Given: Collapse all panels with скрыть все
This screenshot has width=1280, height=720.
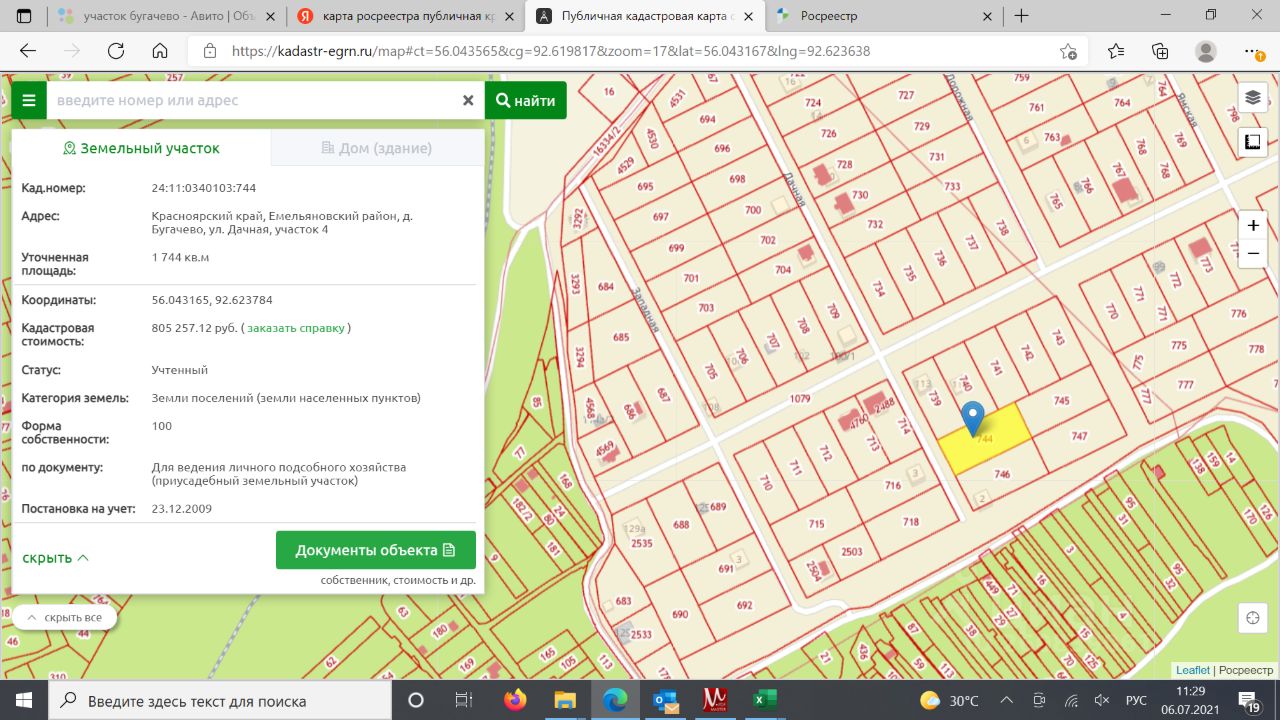Looking at the screenshot, I should point(65,617).
